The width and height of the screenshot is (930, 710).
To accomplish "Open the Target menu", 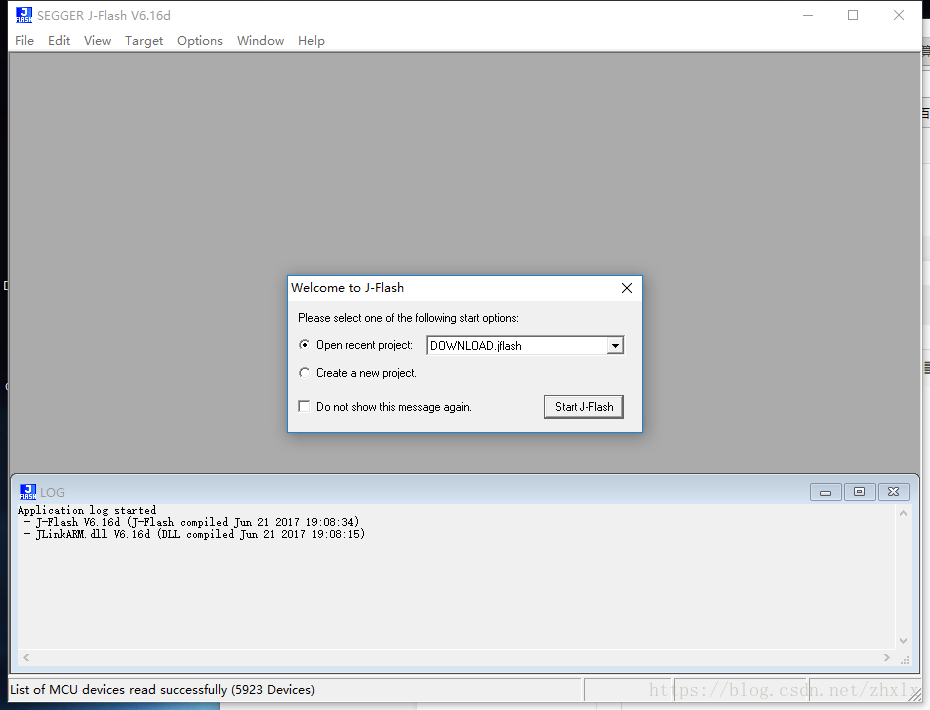I will pos(144,40).
